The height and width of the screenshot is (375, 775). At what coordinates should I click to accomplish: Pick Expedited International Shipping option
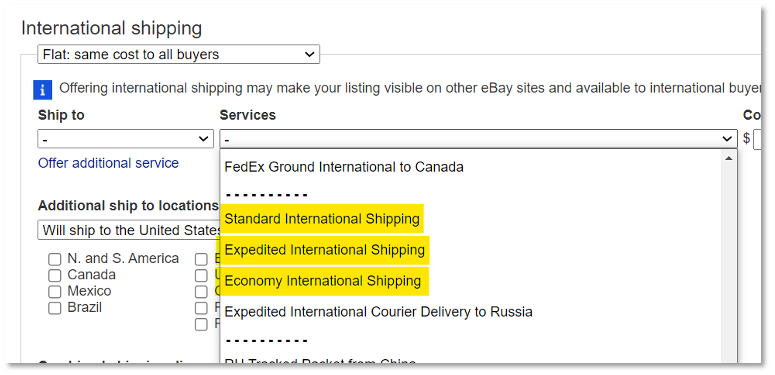pyautogui.click(x=325, y=250)
